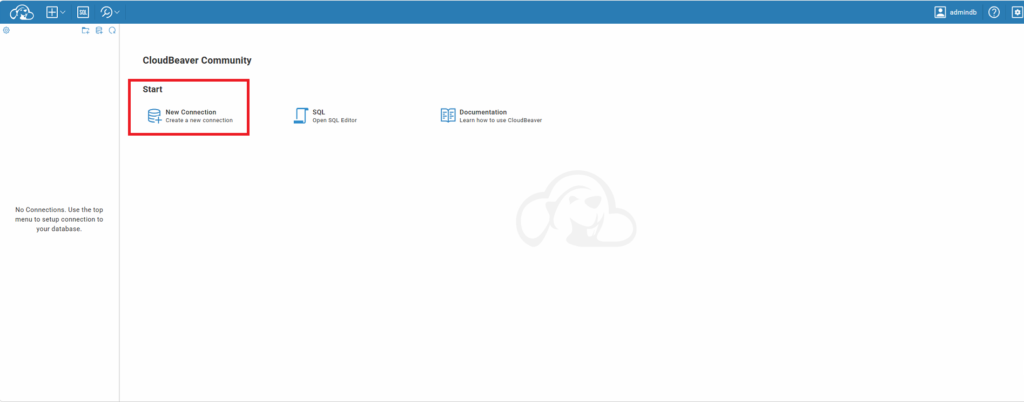The width and height of the screenshot is (1024, 402).
Task: Click the adminDB username label
Action: point(963,12)
